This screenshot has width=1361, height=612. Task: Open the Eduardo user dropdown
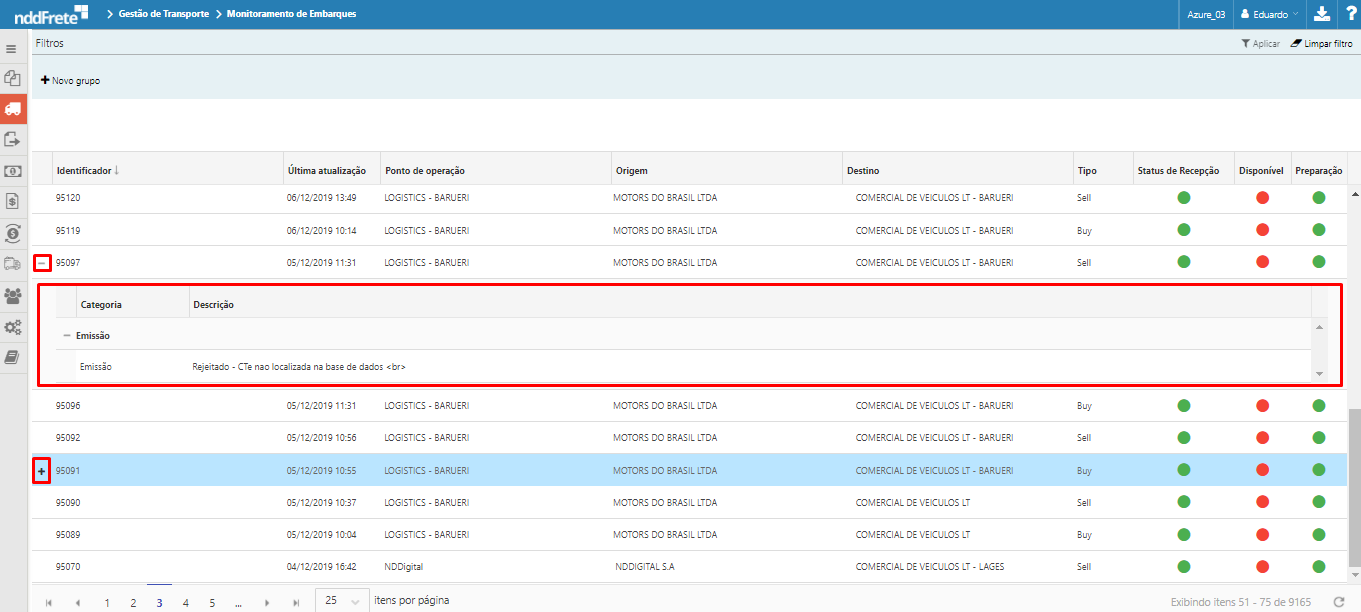coord(1268,14)
